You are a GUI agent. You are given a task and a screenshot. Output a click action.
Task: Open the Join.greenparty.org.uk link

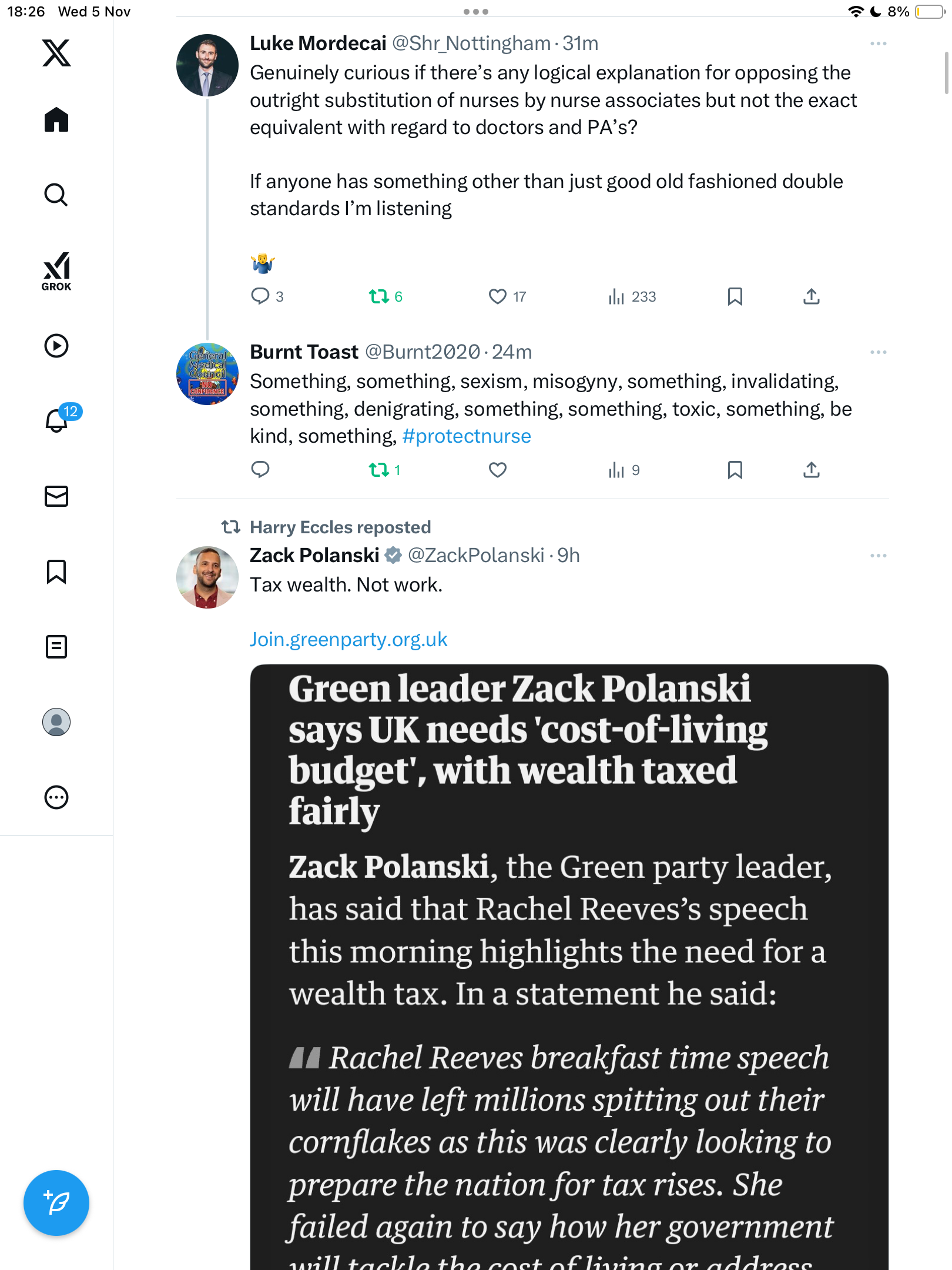tap(348, 639)
